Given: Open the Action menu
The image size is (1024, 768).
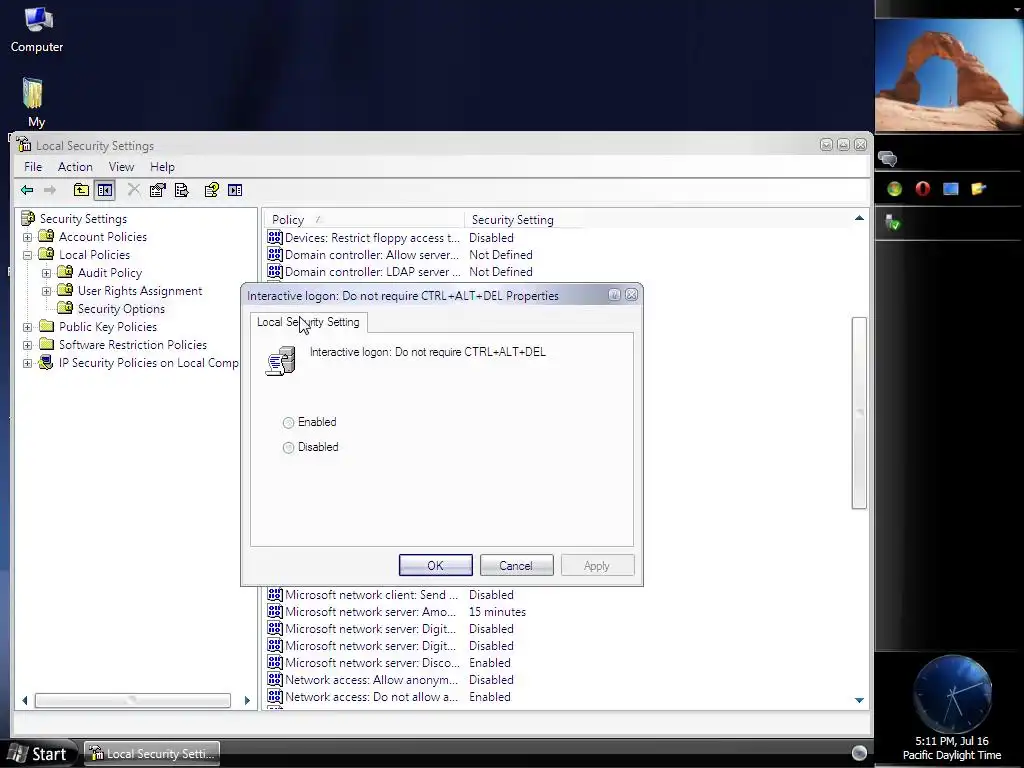Looking at the screenshot, I should (75, 167).
